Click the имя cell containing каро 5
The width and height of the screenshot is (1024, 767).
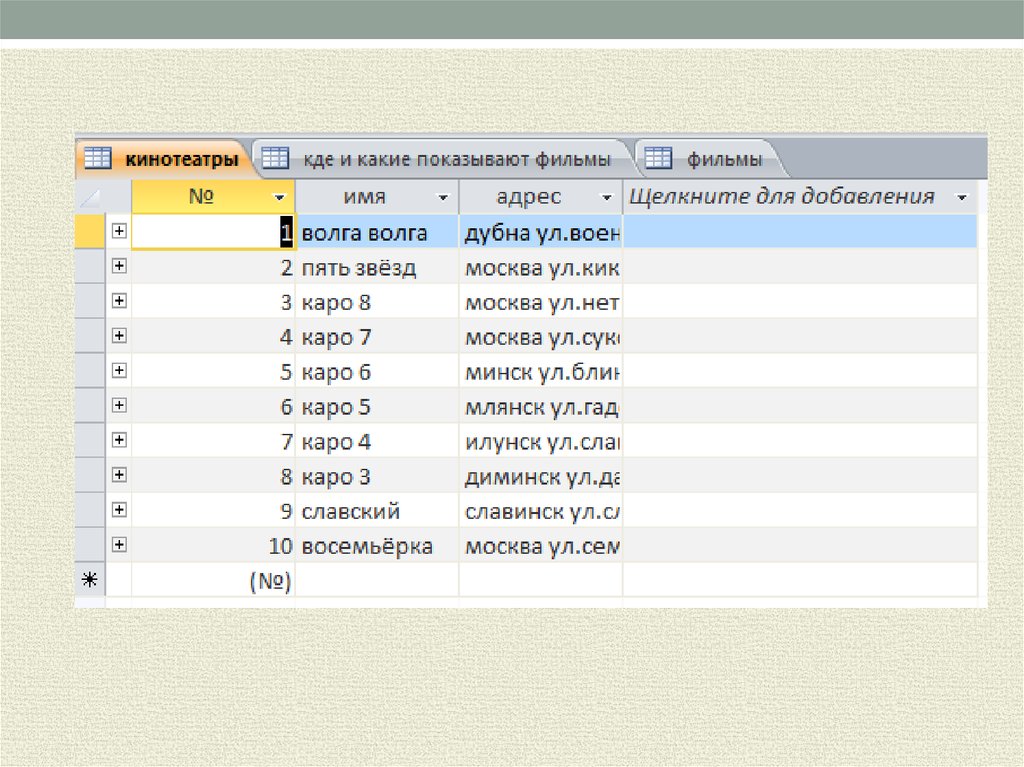pos(377,407)
